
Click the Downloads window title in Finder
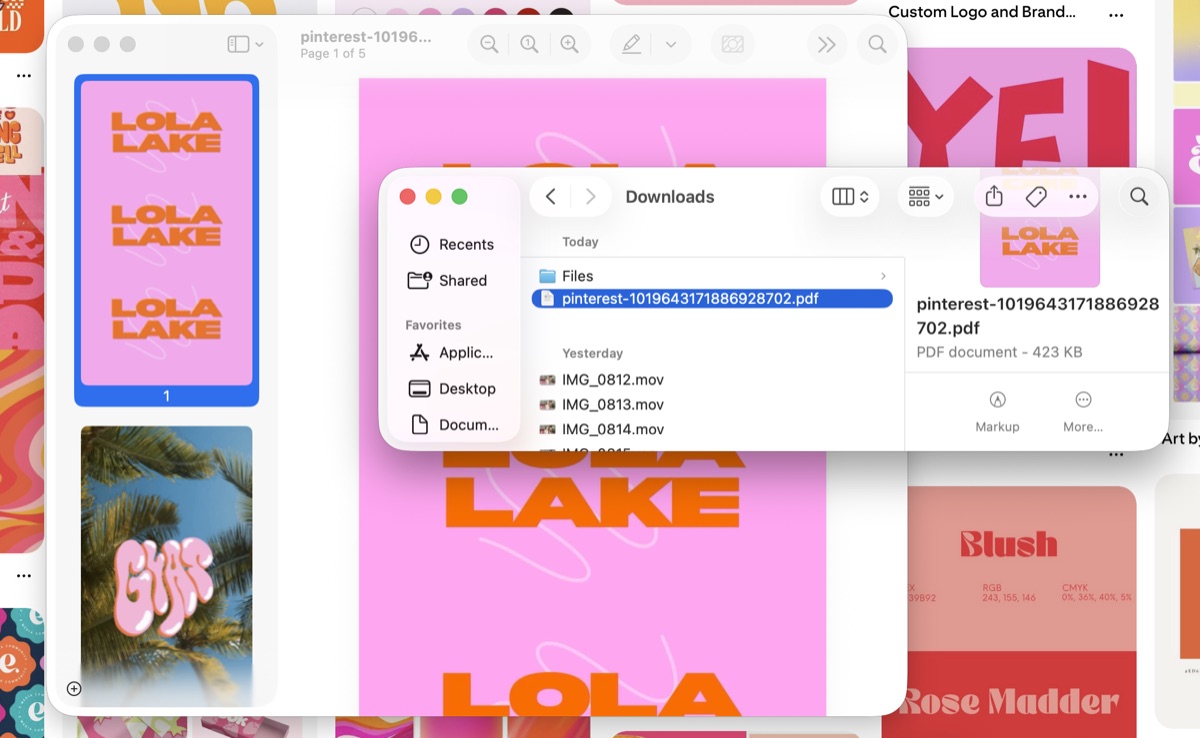point(670,197)
